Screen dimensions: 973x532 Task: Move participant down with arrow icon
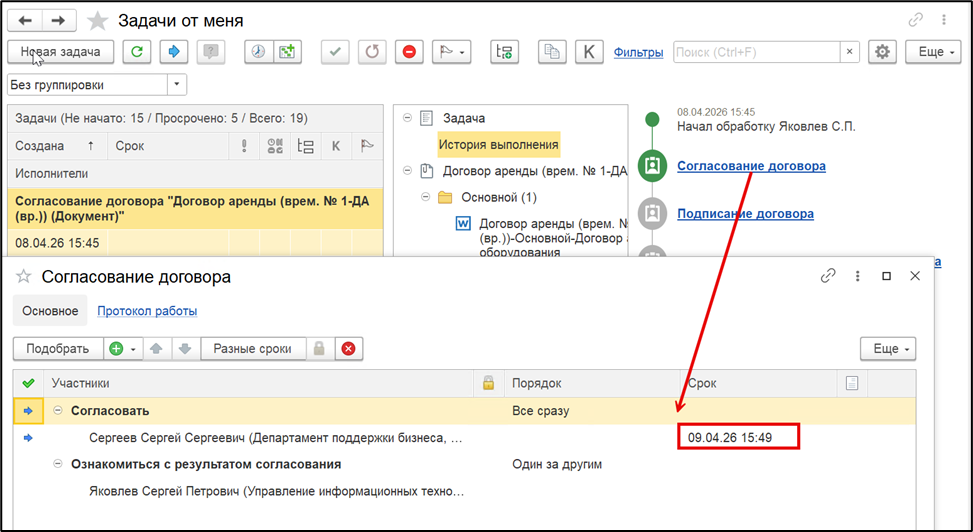[x=185, y=349]
